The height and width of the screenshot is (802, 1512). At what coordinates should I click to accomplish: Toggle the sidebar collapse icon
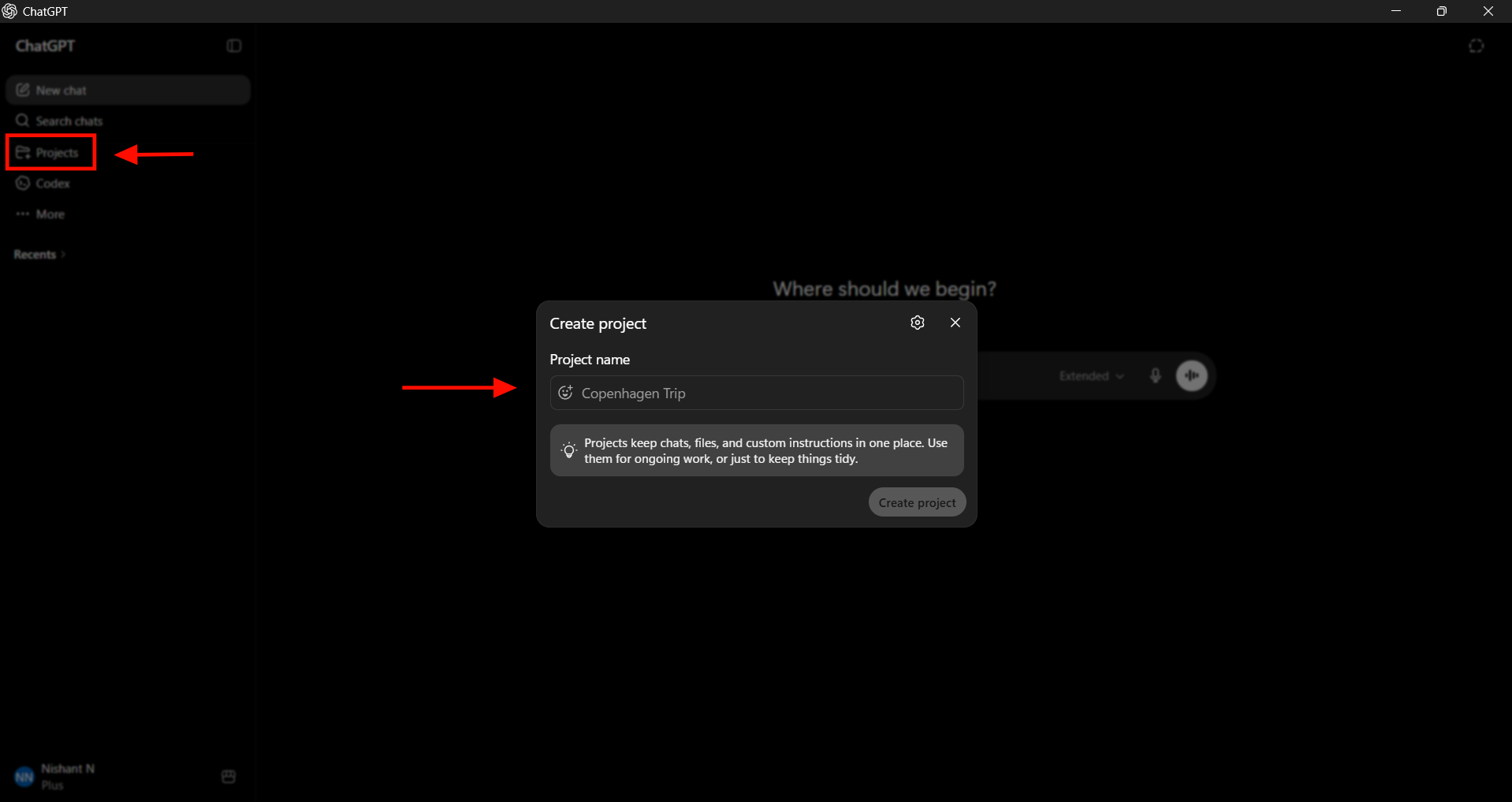pos(234,46)
